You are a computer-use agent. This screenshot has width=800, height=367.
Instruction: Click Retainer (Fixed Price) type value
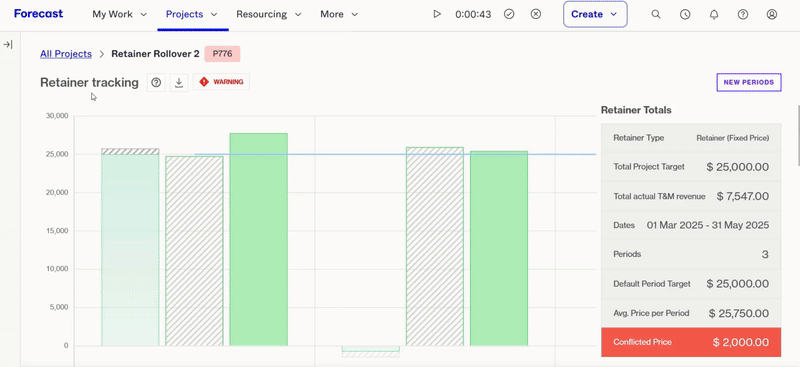point(733,138)
